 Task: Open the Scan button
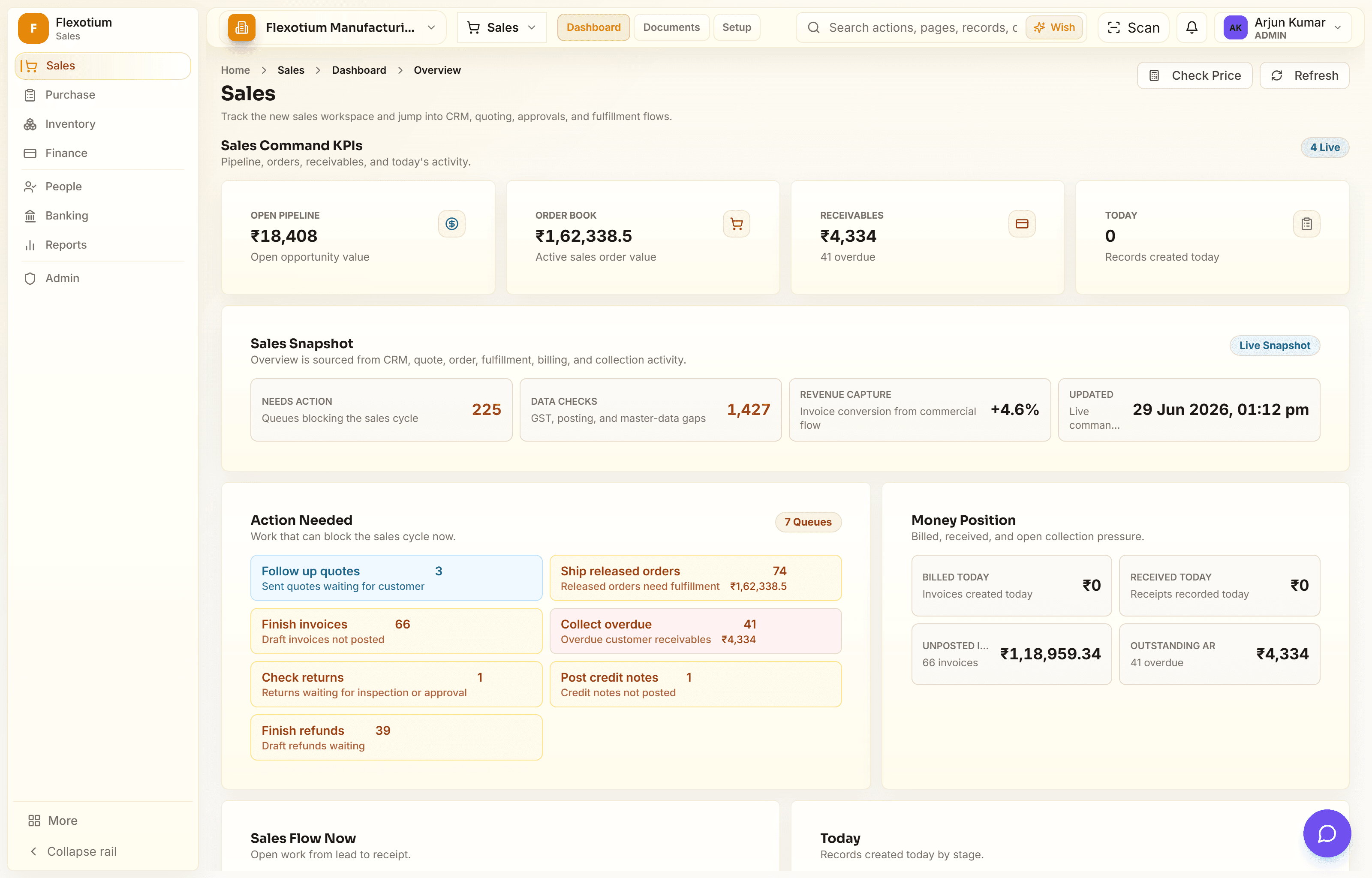tap(1133, 27)
